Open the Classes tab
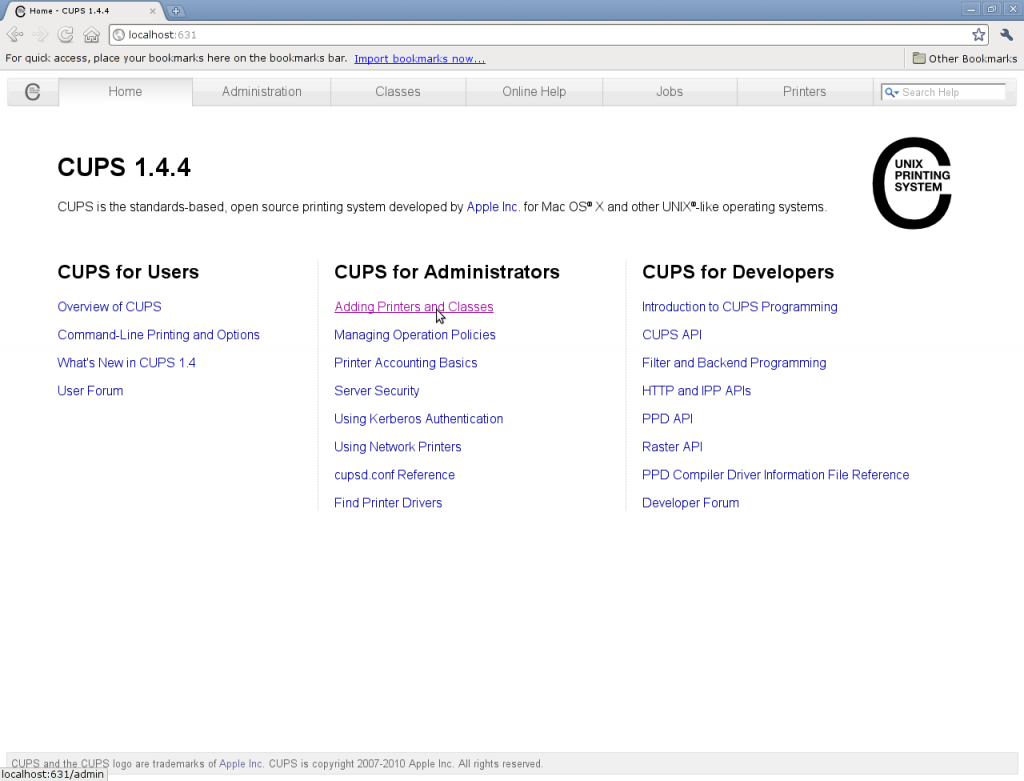 (x=398, y=91)
